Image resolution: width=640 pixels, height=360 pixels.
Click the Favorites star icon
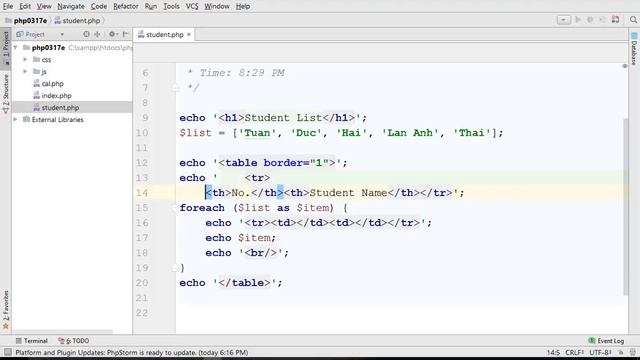6,326
